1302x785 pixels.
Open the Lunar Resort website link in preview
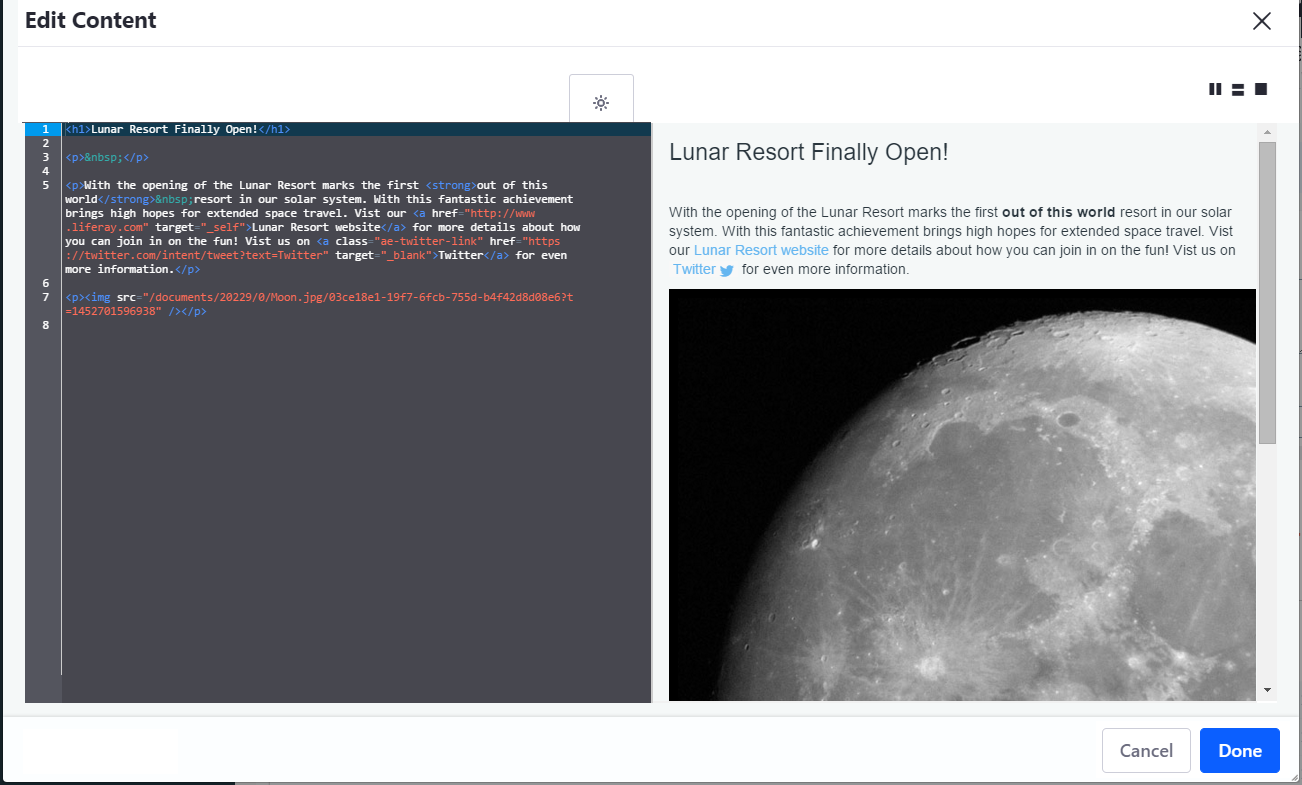point(761,250)
